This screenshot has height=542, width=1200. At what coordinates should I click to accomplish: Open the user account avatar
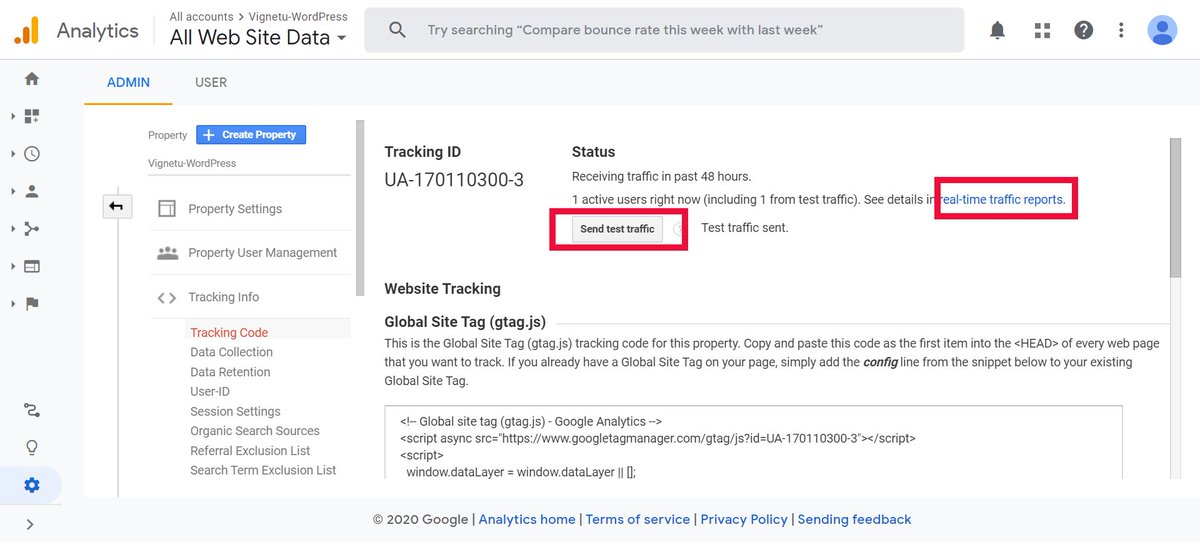(1162, 30)
